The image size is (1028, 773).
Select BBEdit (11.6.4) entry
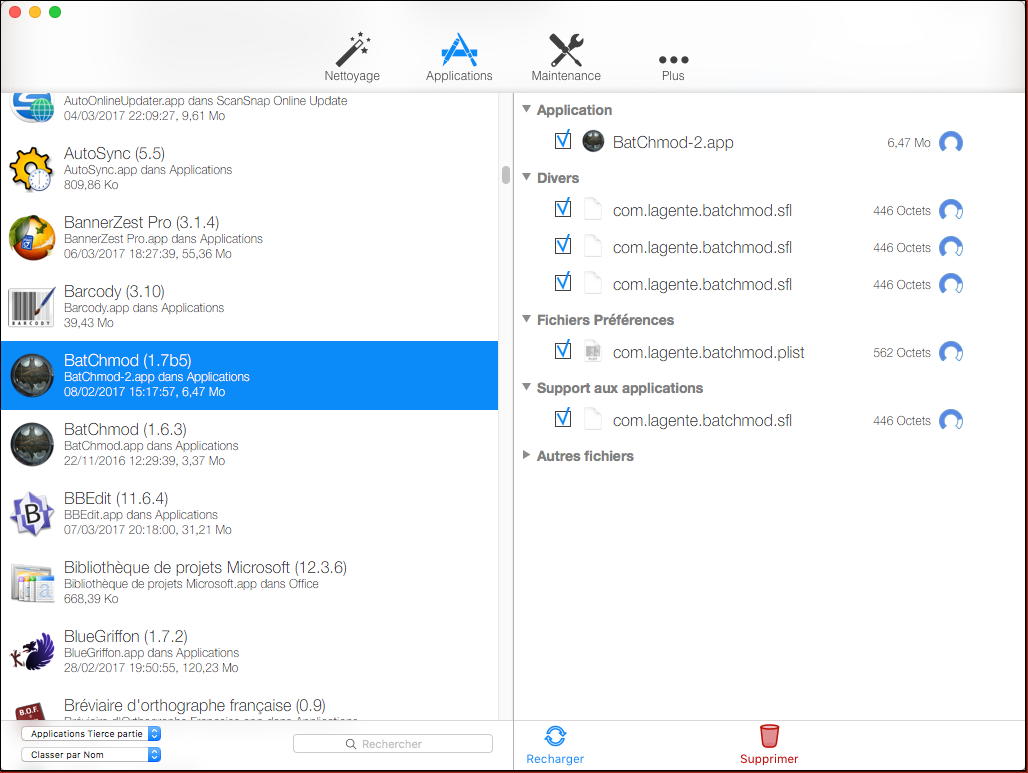[x=249, y=514]
